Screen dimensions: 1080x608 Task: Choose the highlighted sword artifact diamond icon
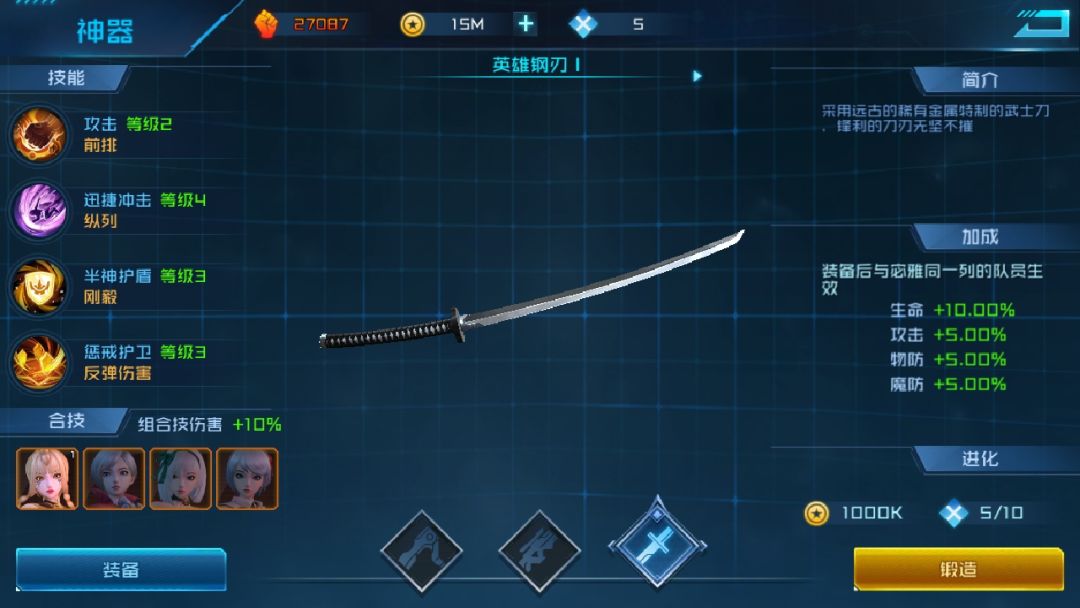pos(657,544)
